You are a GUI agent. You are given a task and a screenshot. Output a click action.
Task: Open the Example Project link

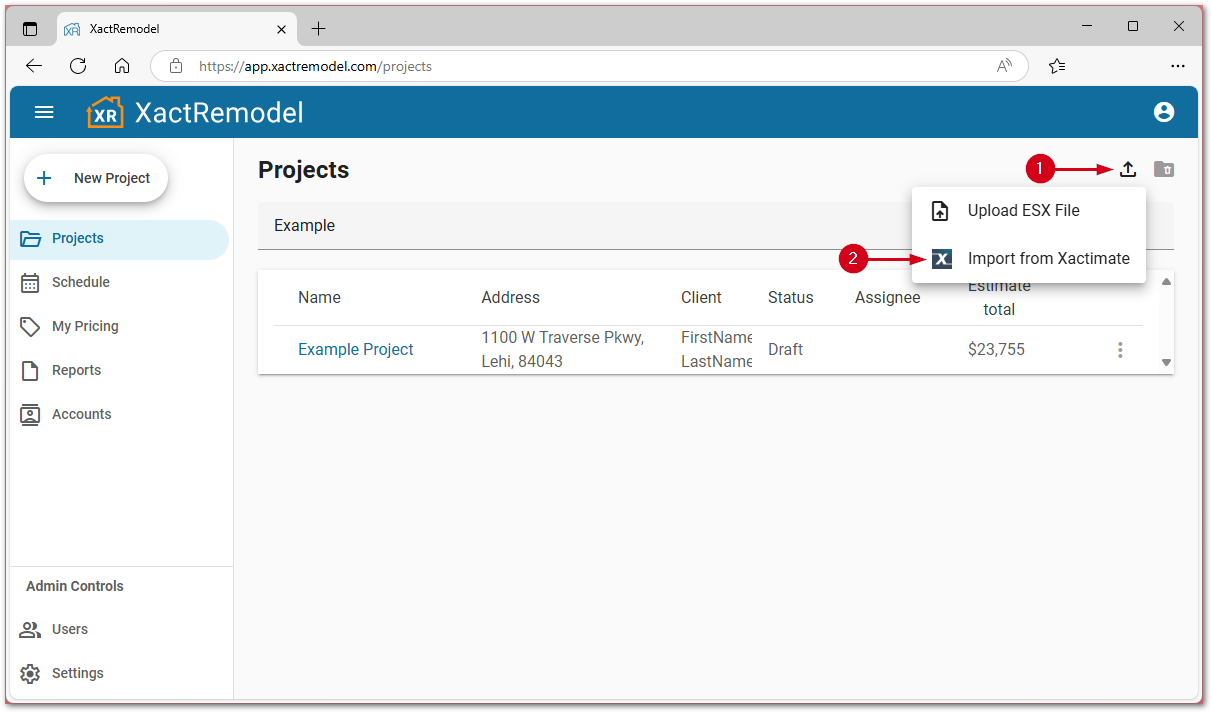(x=356, y=350)
